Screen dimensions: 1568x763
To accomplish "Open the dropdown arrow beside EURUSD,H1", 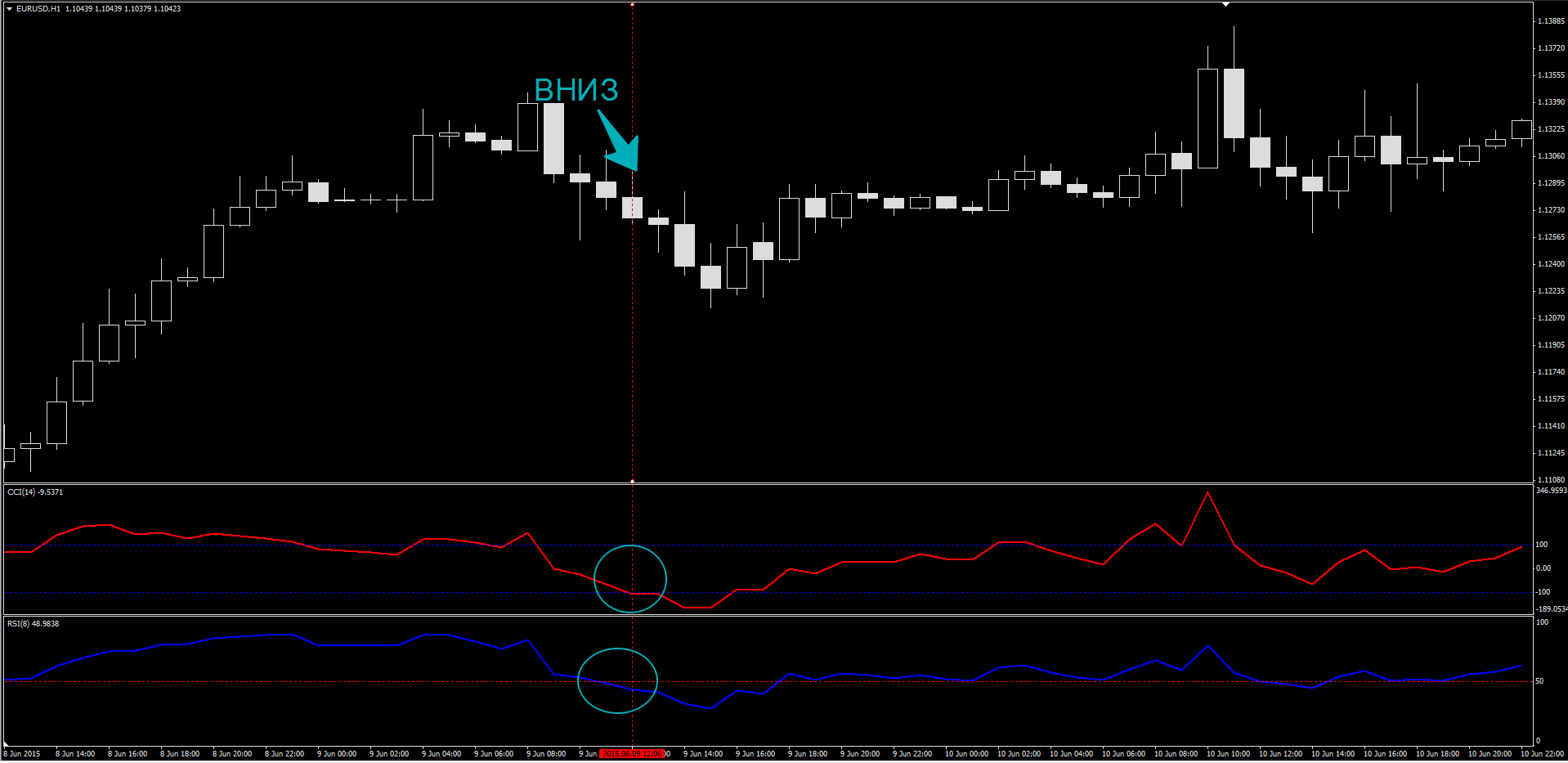I will [x=9, y=9].
